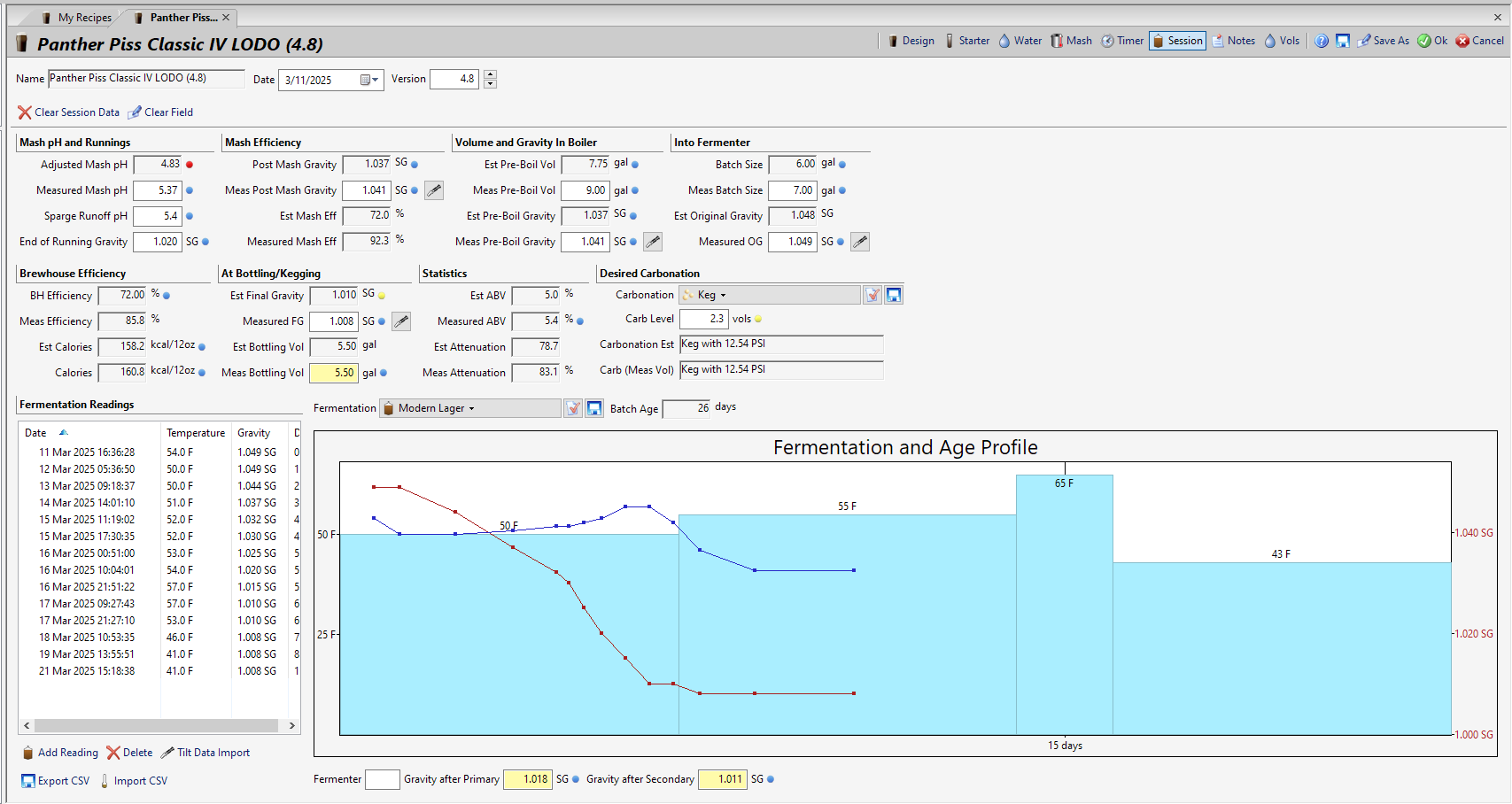
Task: Click the yellow indicator beside Est Final Gravity
Action: point(382,296)
